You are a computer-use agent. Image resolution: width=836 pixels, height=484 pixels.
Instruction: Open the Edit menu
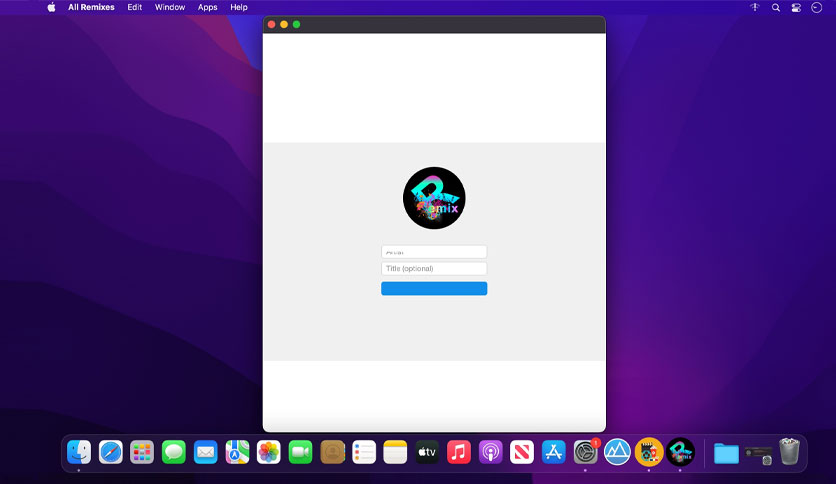click(x=134, y=7)
